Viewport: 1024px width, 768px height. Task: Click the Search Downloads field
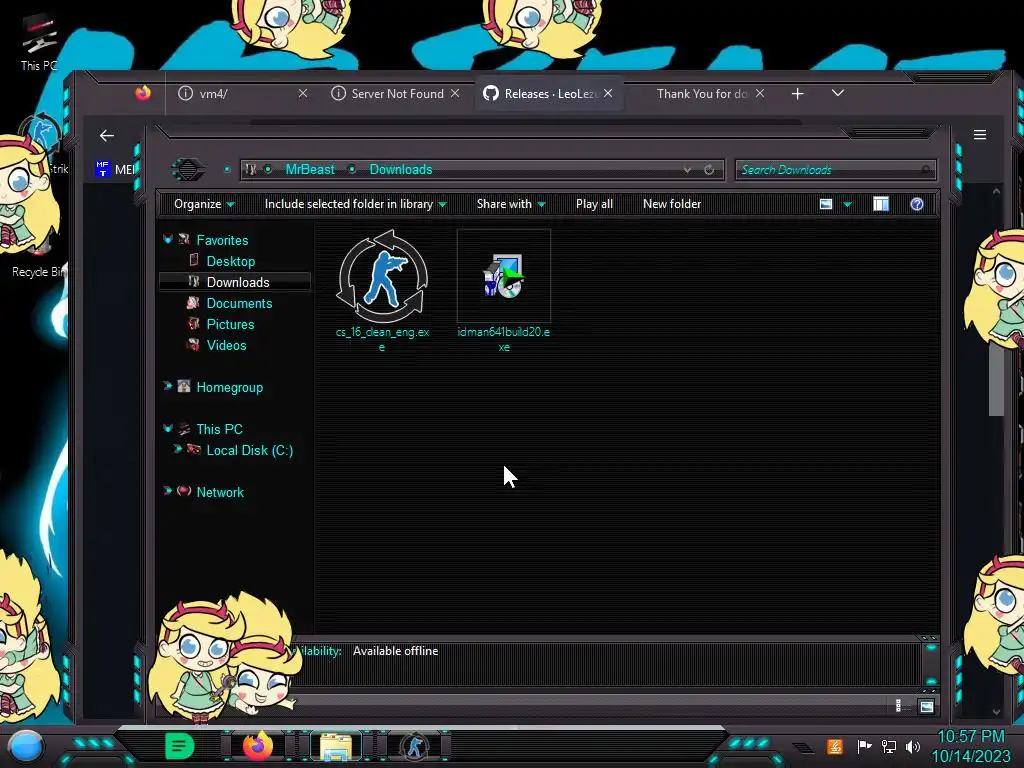836,170
